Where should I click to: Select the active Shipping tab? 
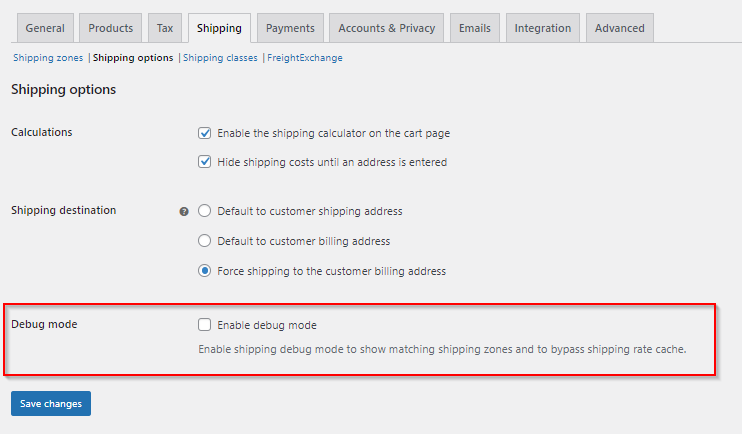pos(219,28)
